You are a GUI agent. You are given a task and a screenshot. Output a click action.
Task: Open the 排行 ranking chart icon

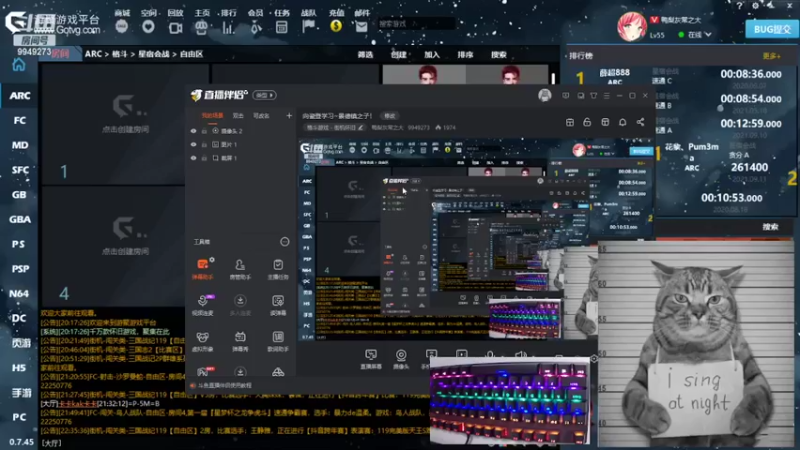(x=228, y=27)
